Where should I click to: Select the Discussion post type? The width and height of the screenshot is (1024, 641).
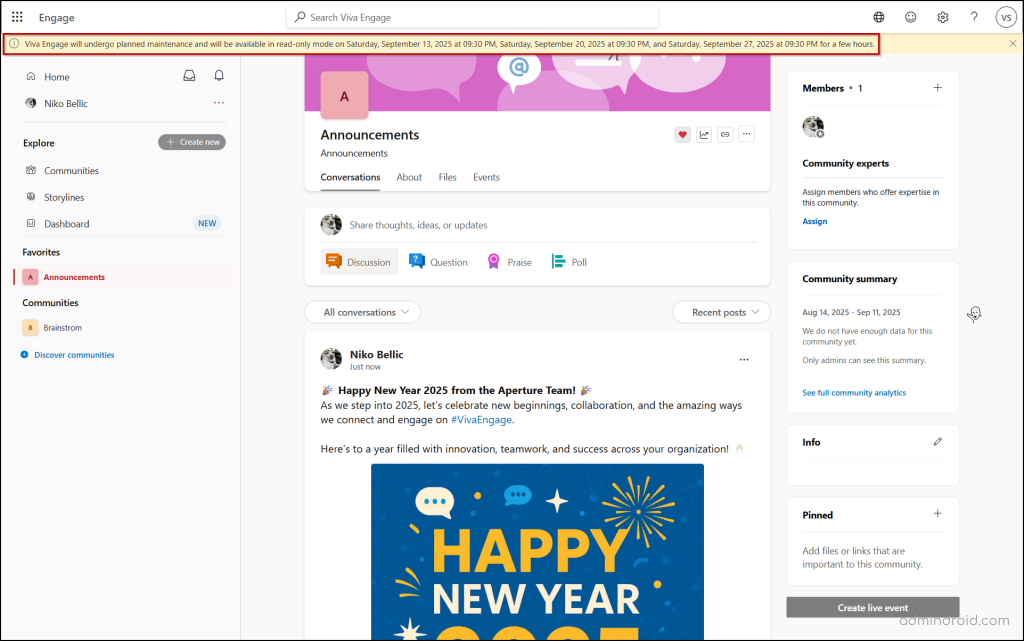pyautogui.click(x=359, y=262)
